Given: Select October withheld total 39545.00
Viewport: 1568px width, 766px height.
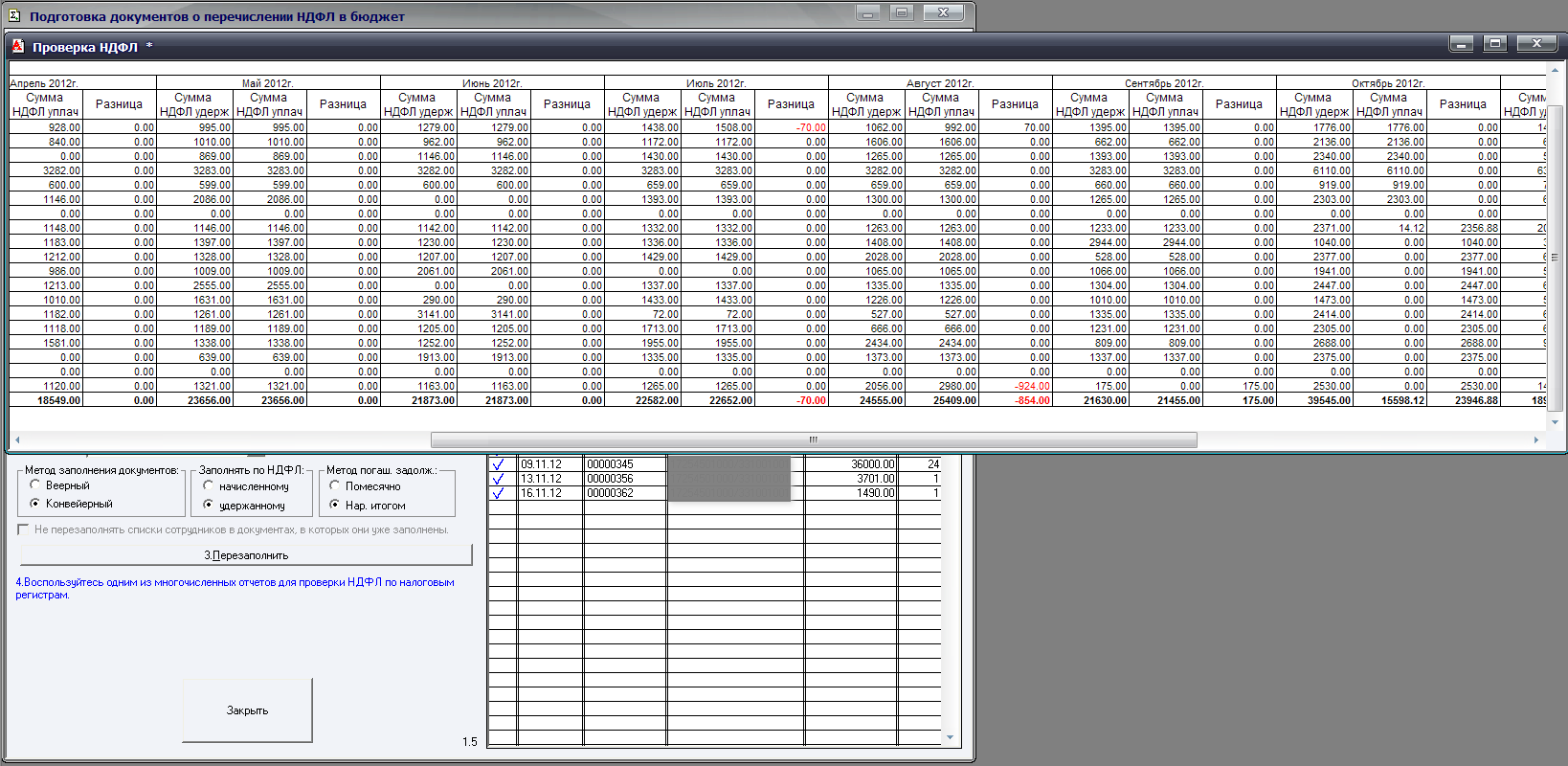Looking at the screenshot, I should (1314, 400).
